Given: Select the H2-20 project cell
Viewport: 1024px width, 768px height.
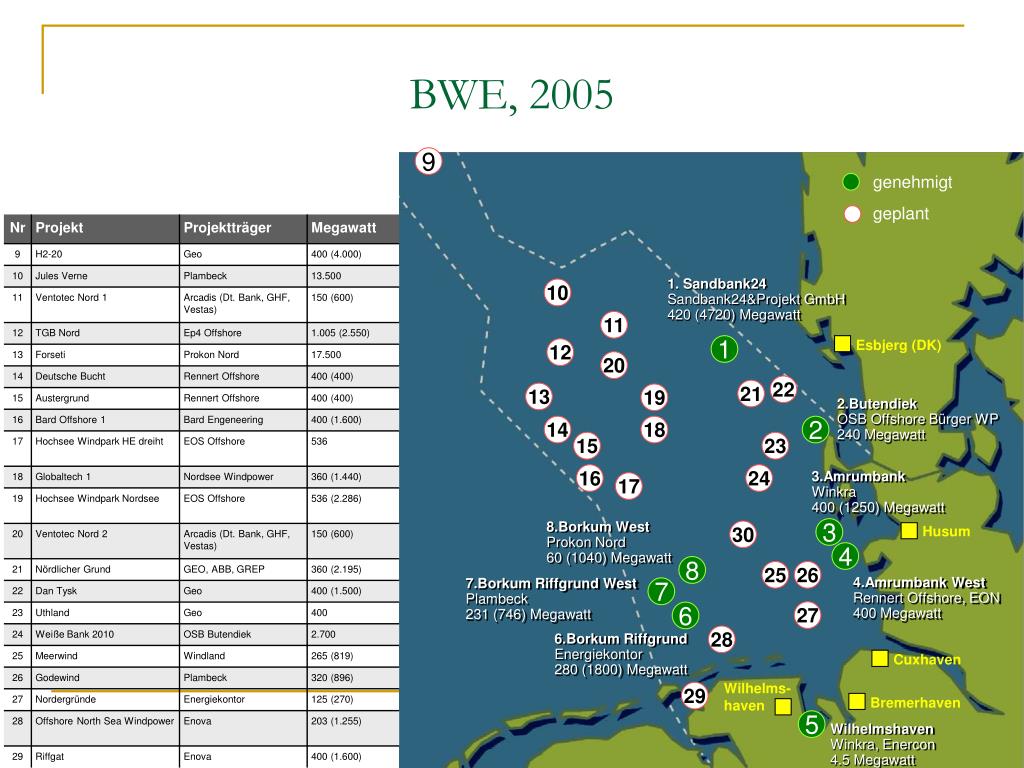Looking at the screenshot, I should (105, 254).
